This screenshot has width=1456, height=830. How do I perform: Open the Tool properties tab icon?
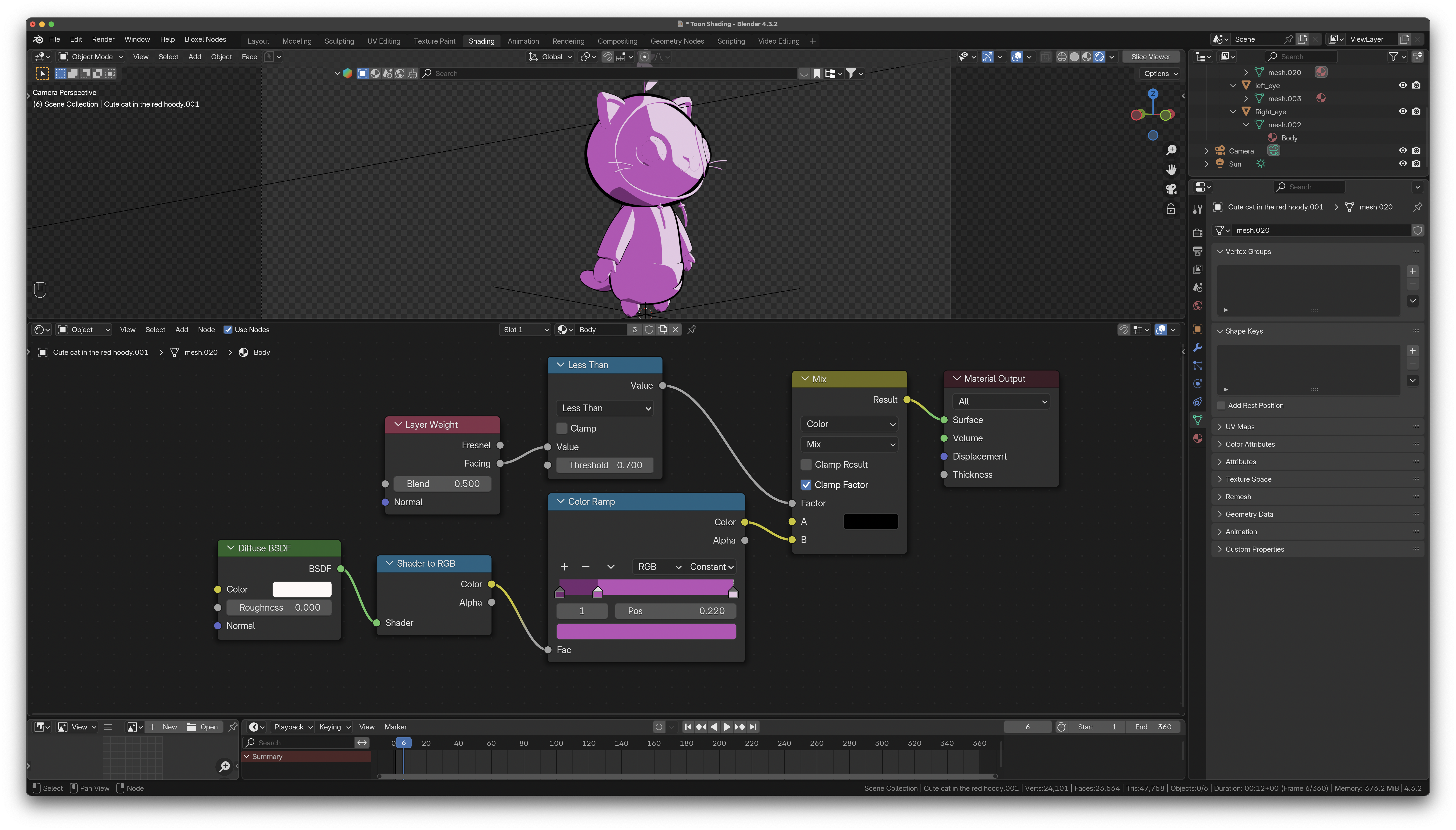(x=1198, y=209)
